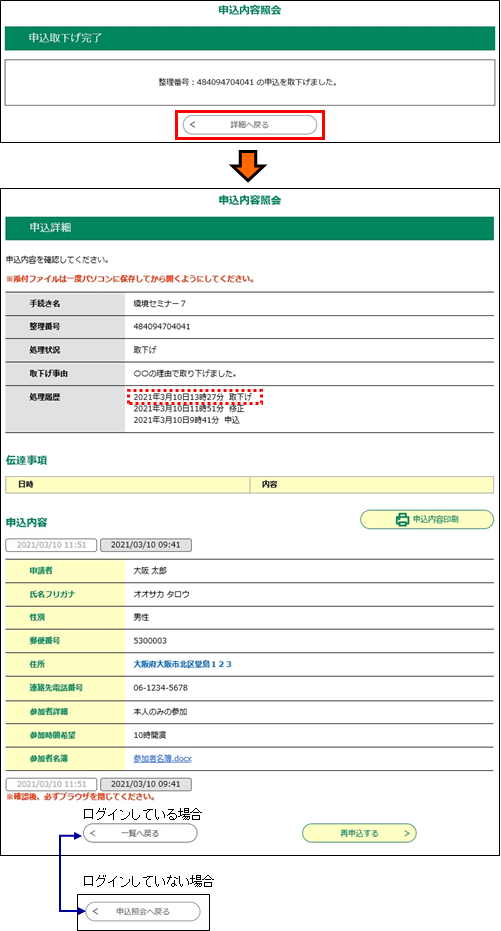Click the printer icon on 申込内容印刷
This screenshot has height=931, width=501.
(x=402, y=520)
